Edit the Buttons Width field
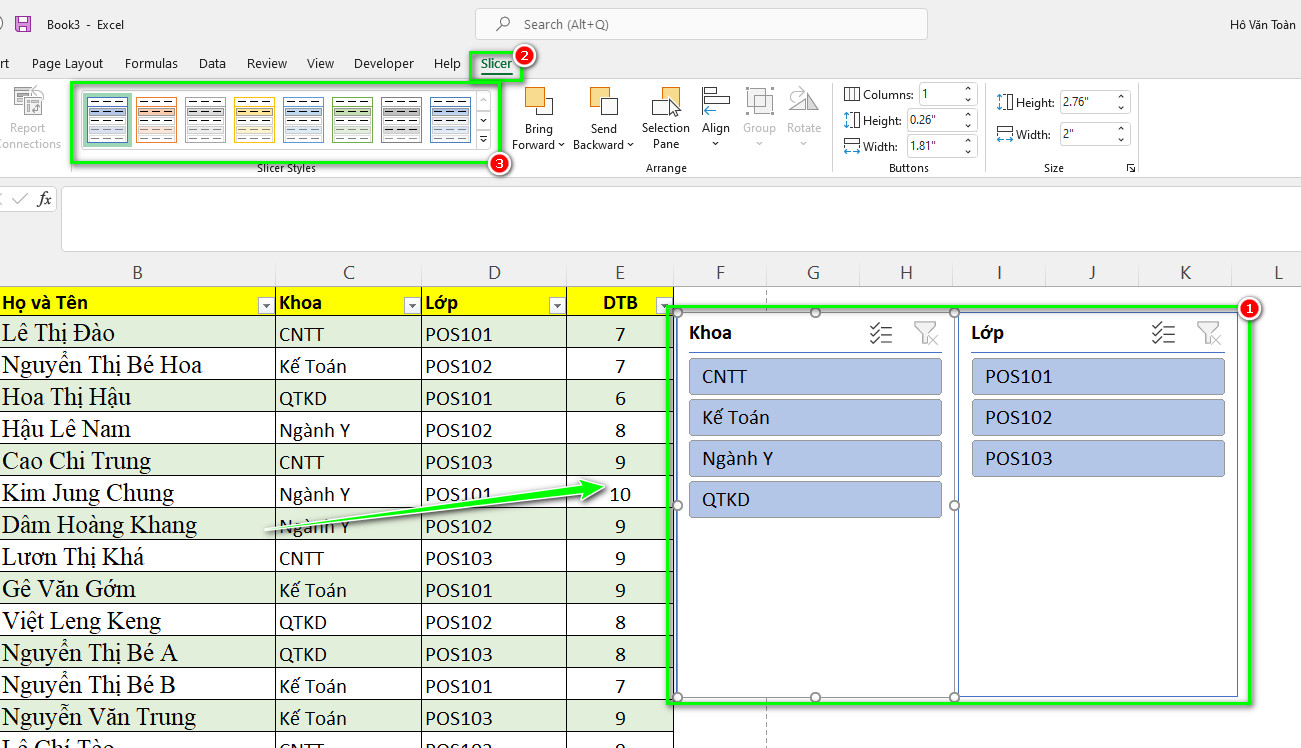The height and width of the screenshot is (748, 1301). 932,146
